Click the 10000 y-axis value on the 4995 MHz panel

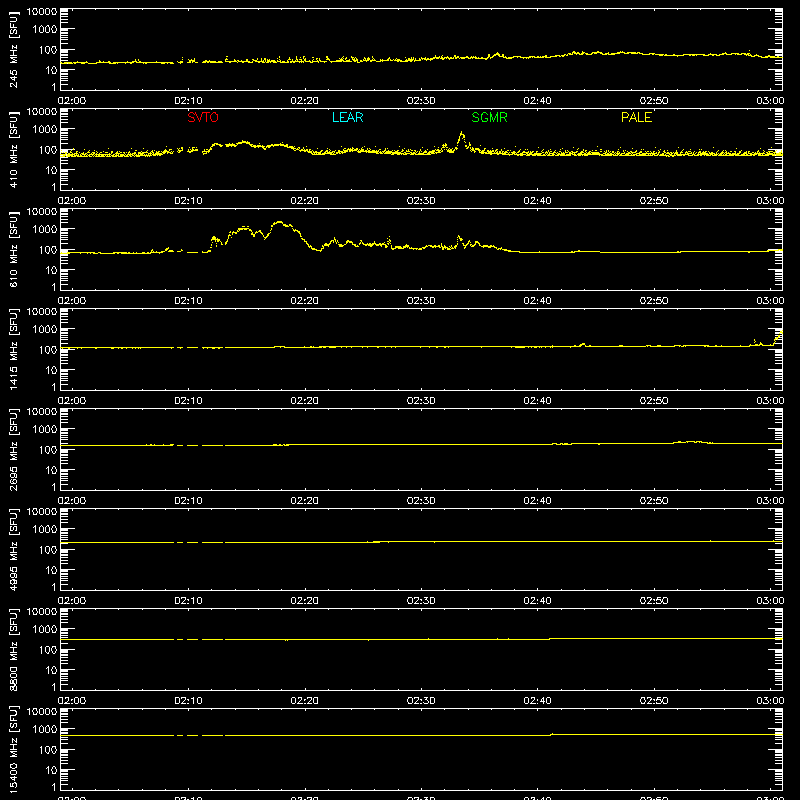(42, 512)
